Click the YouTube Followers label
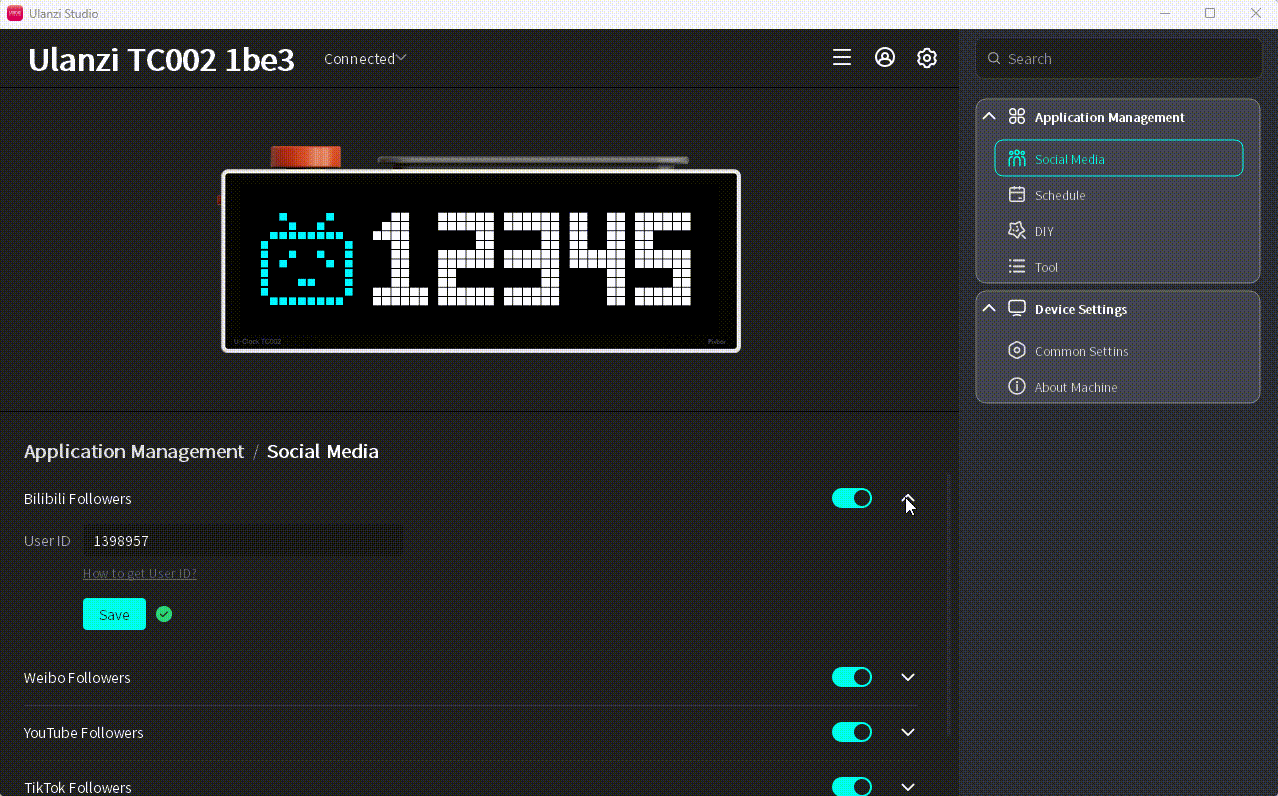Viewport: 1278px width, 796px height. pyautogui.click(x=84, y=732)
